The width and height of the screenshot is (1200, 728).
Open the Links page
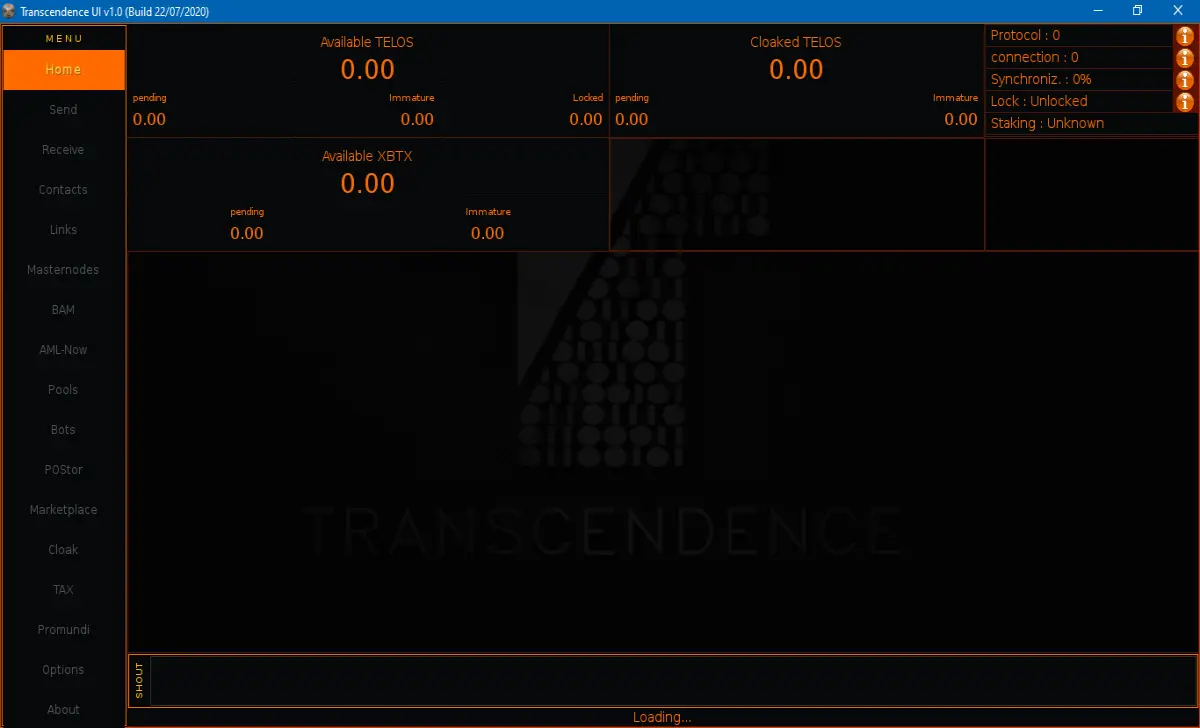(63, 230)
